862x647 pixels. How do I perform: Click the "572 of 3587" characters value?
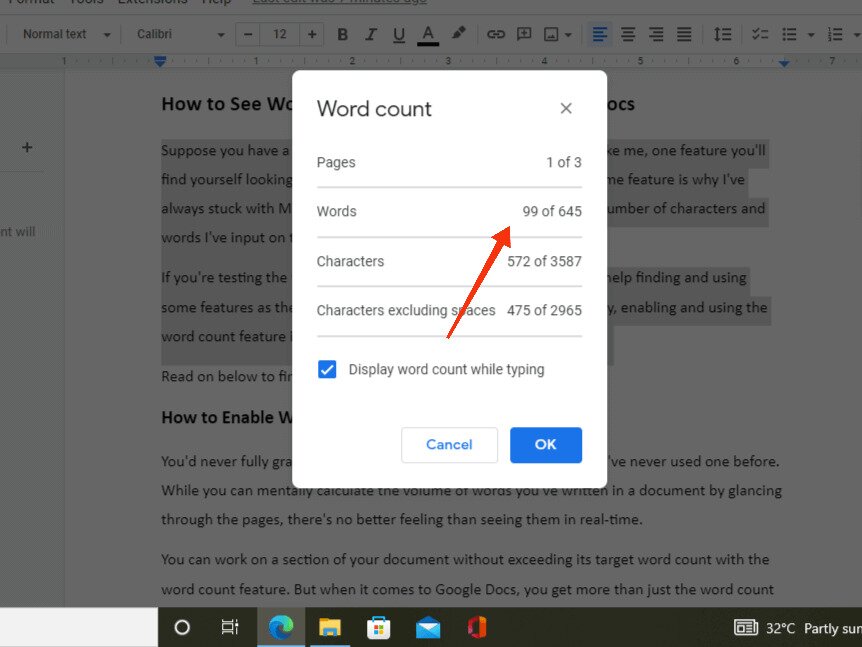click(544, 261)
